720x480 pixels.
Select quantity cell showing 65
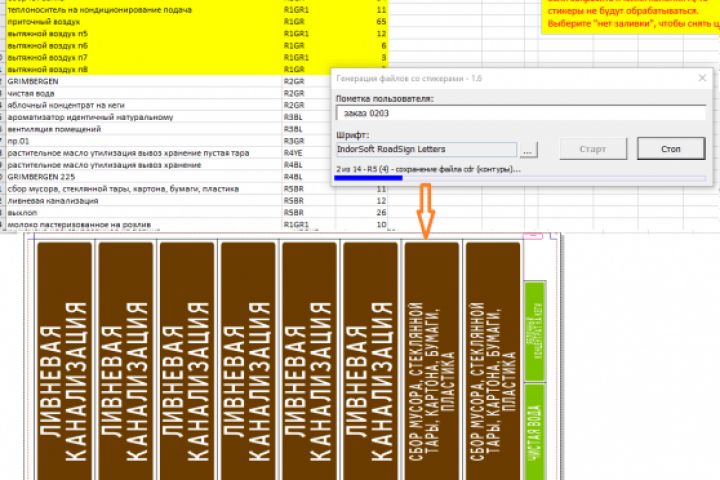click(x=362, y=22)
